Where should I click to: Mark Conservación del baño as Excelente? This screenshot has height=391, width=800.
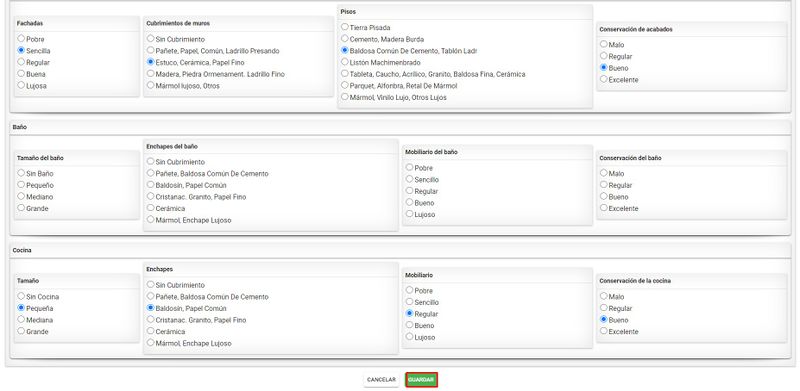click(604, 208)
